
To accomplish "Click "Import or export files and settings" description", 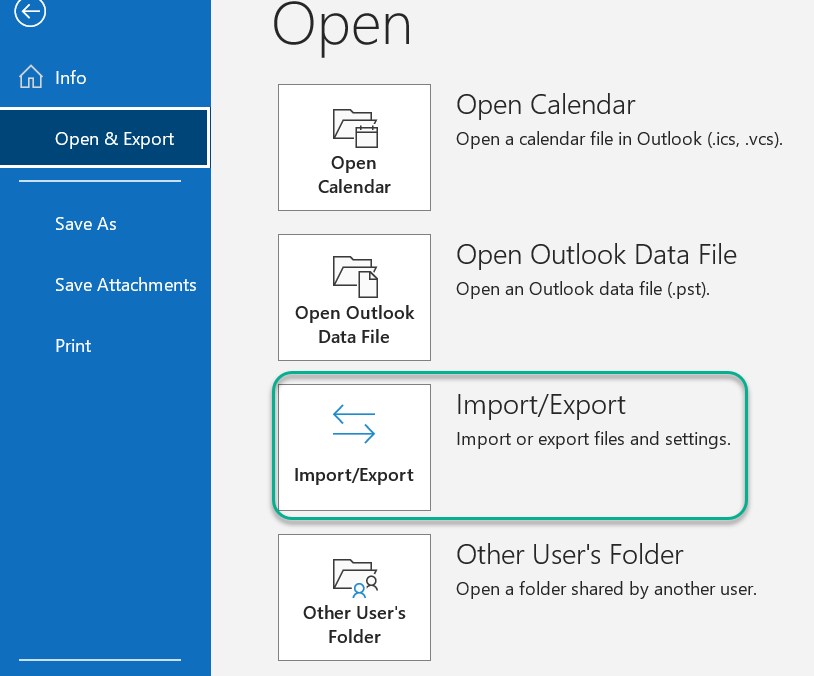I will [x=593, y=439].
